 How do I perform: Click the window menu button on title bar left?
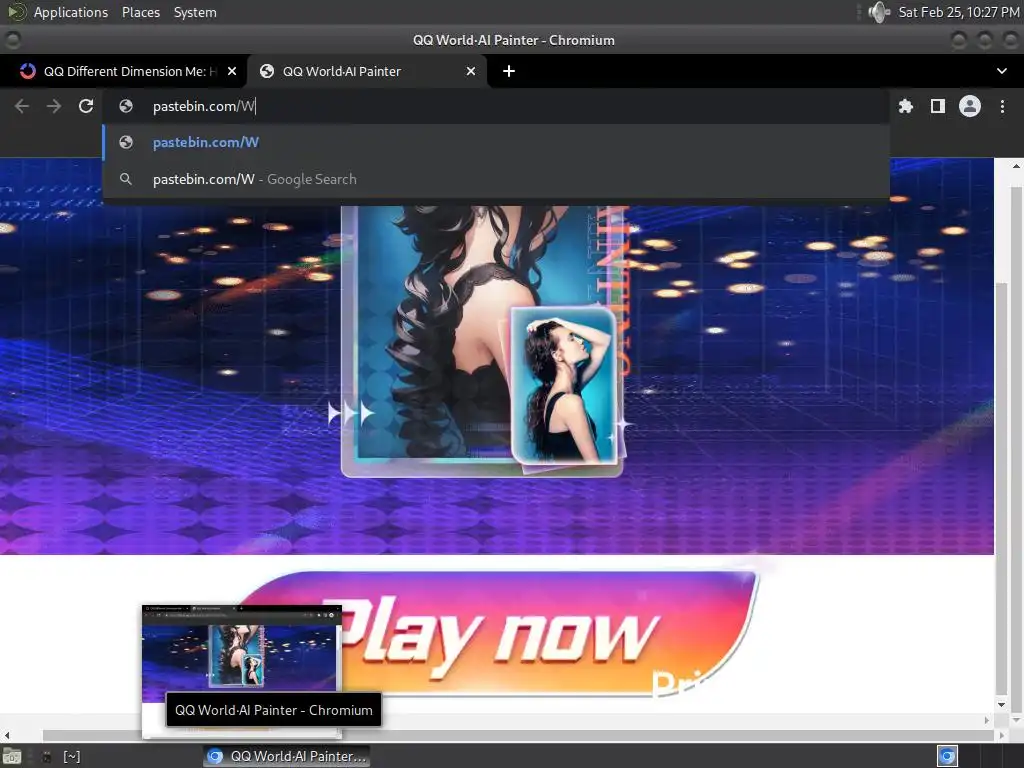(x=12, y=40)
